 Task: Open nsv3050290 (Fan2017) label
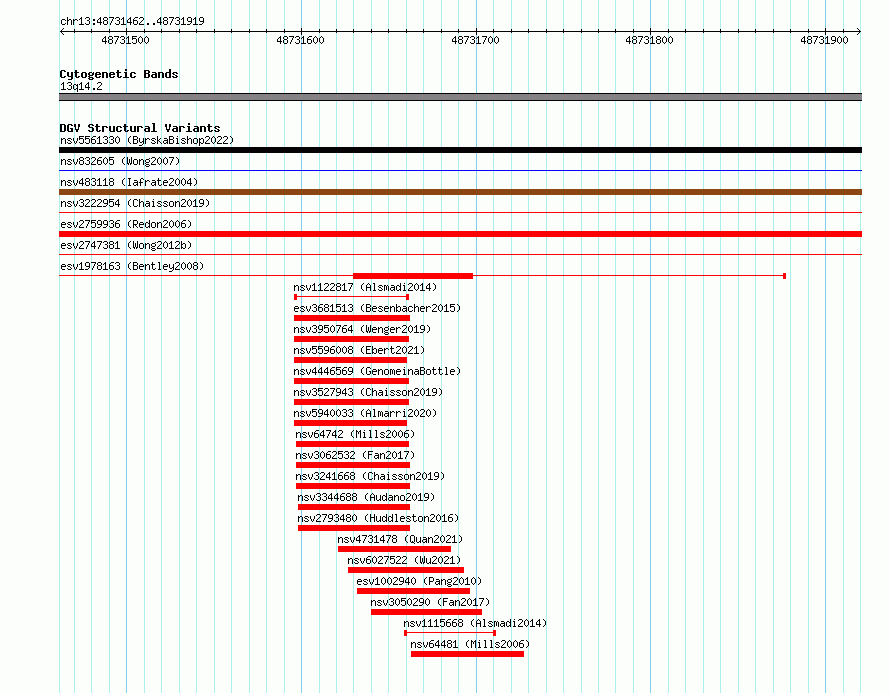(430, 602)
